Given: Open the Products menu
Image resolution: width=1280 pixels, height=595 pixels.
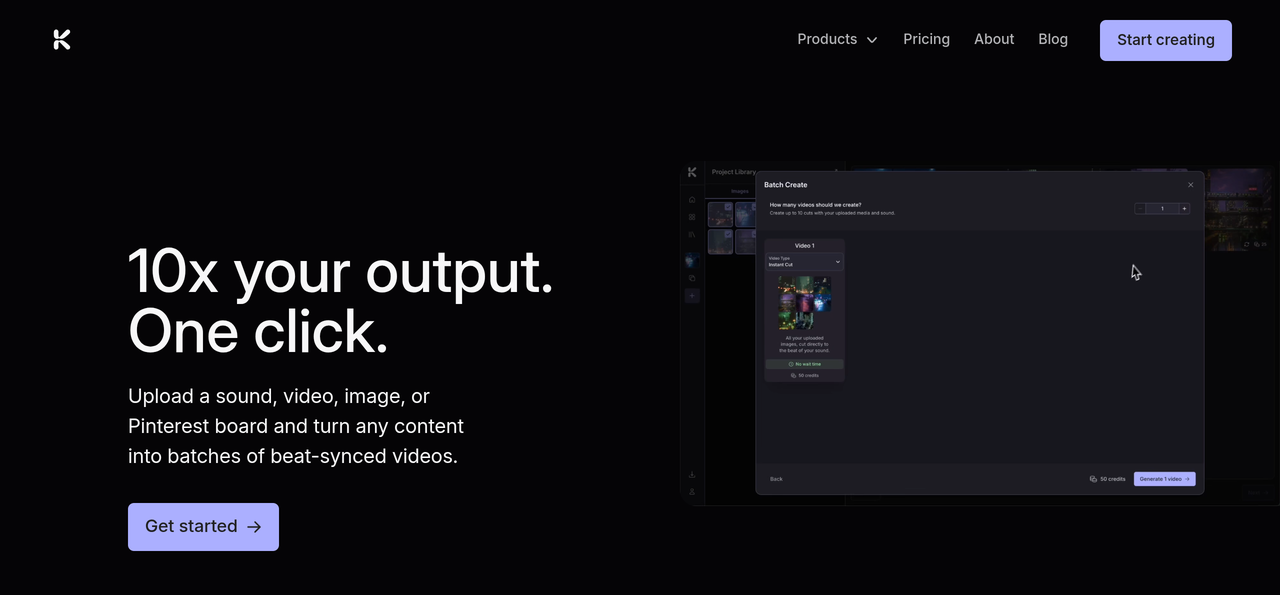Looking at the screenshot, I should point(837,39).
